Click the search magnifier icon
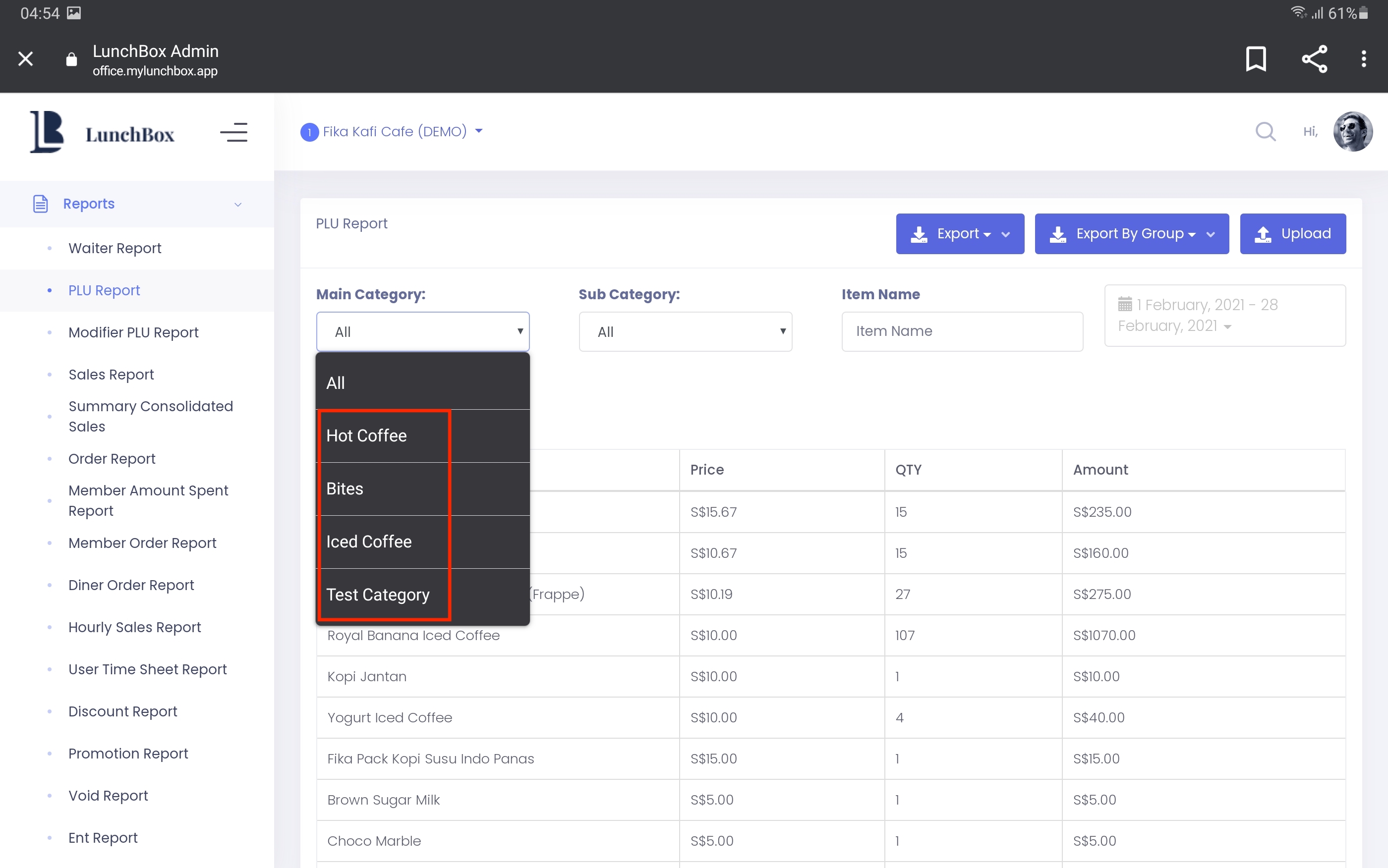Image resolution: width=1388 pixels, height=868 pixels. [x=1265, y=131]
